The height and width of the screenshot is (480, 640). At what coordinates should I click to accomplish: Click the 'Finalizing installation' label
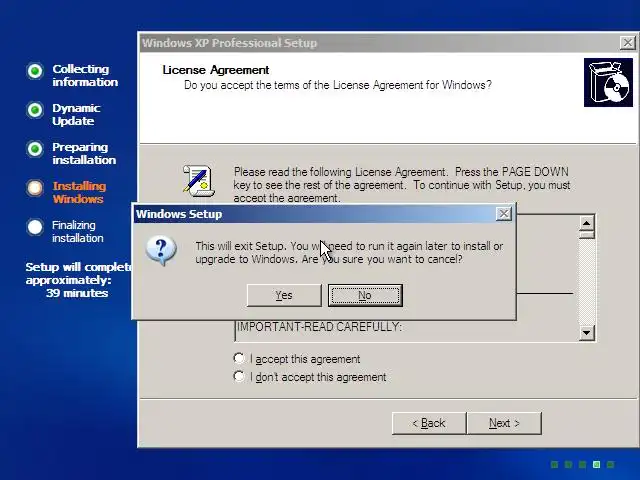(x=78, y=231)
